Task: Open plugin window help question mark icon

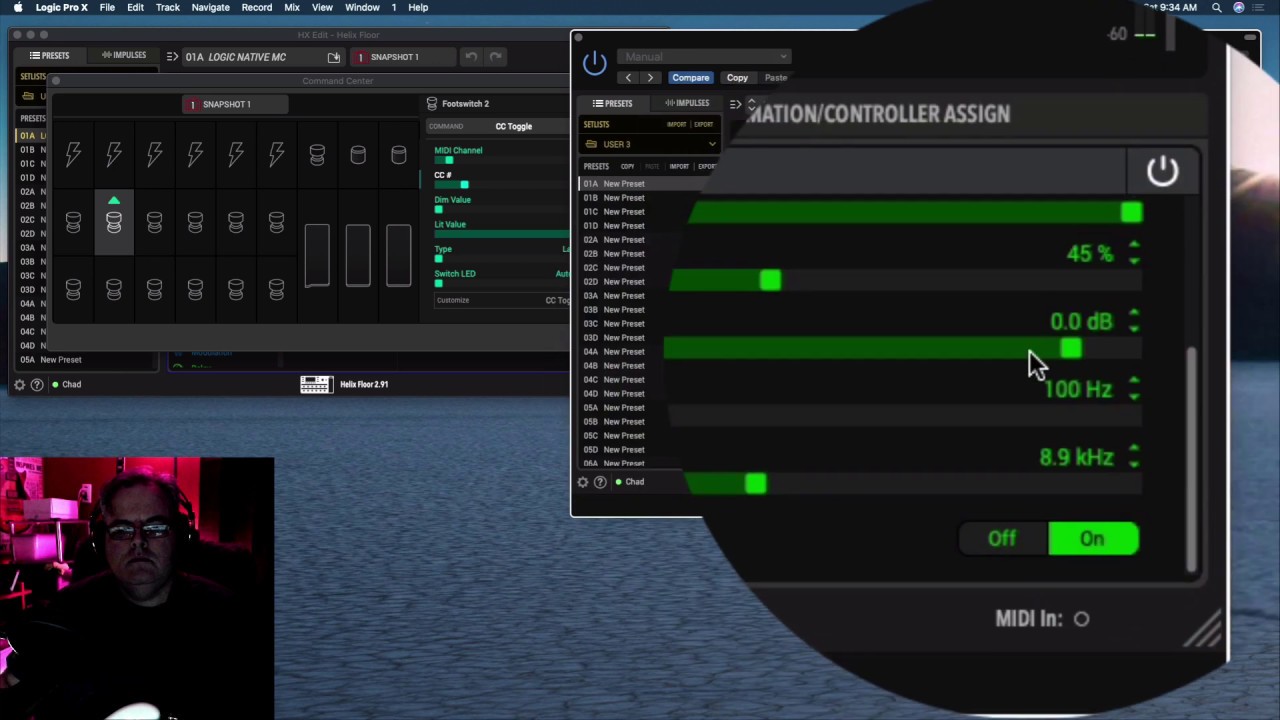Action: (x=600, y=482)
